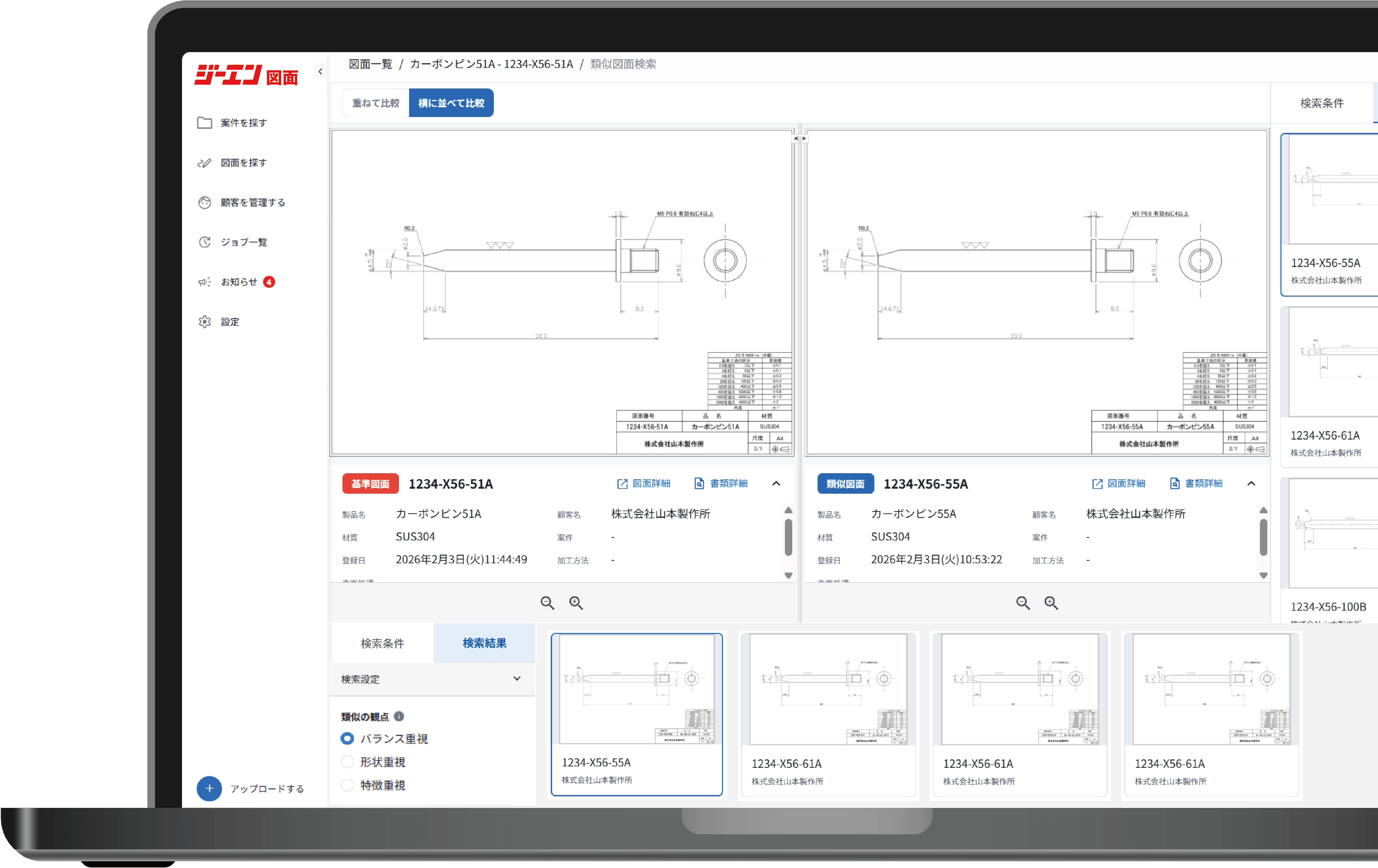
Task: Collapse details of similar drawing 1234-X56-55A
Action: click(x=1251, y=484)
